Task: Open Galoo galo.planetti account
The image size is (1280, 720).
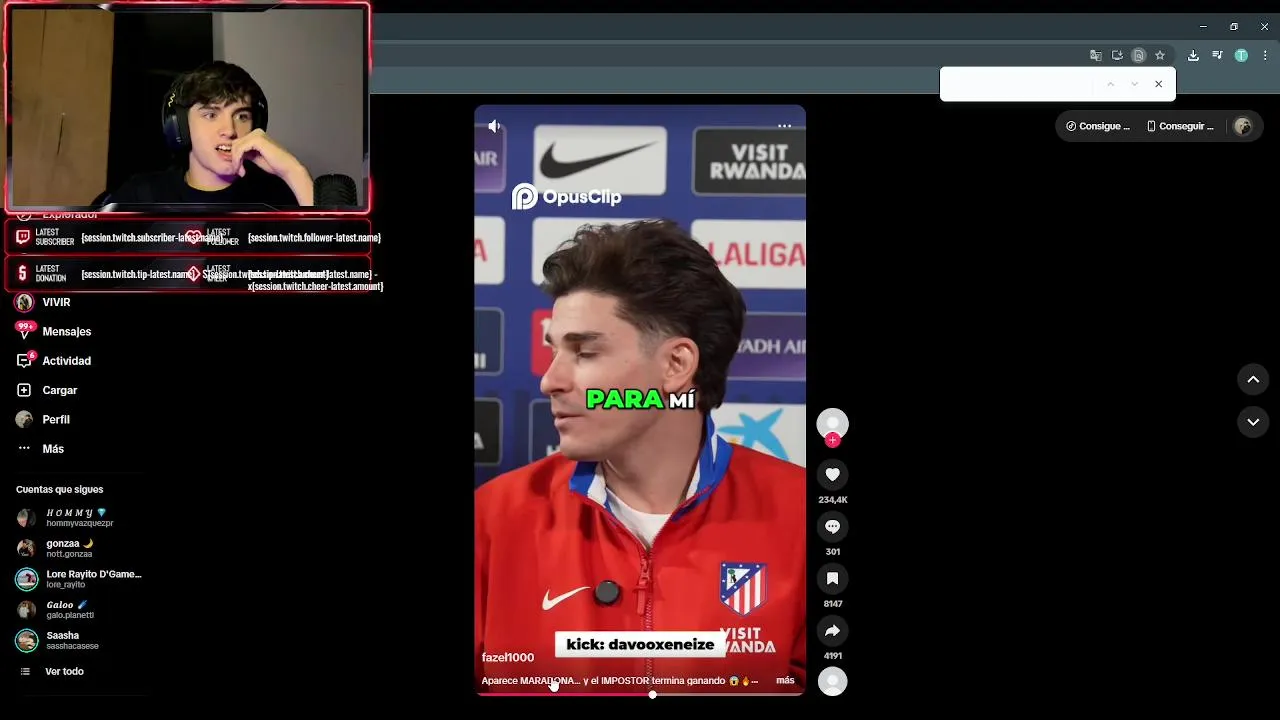Action: click(x=70, y=609)
